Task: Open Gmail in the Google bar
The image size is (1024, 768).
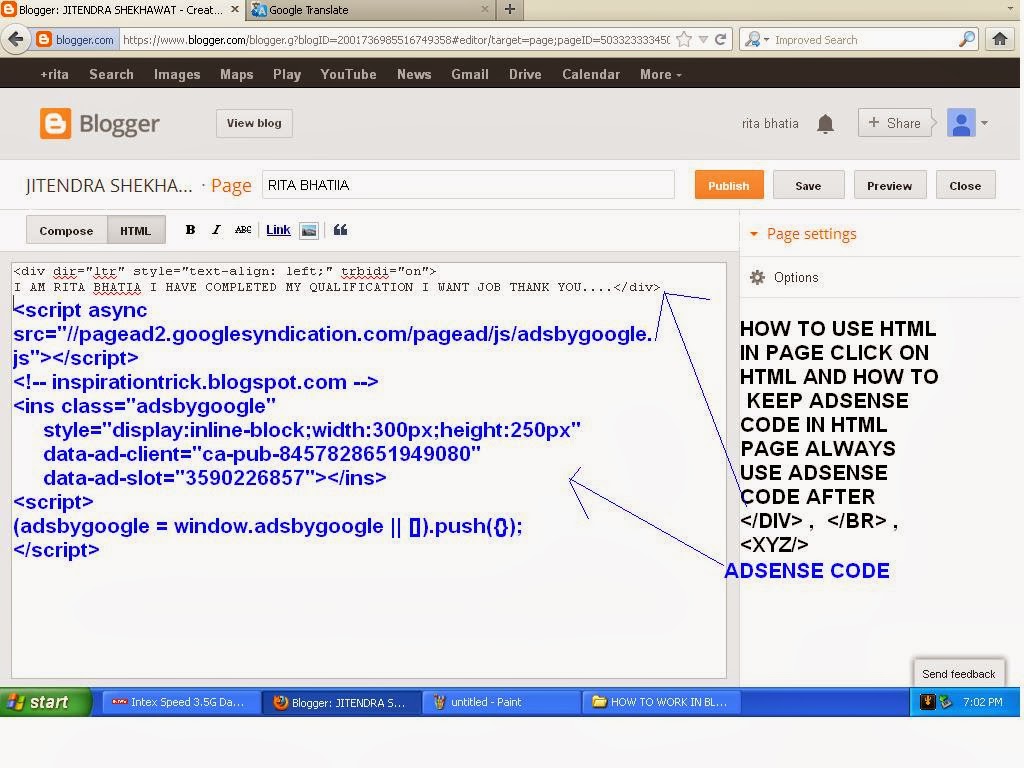Action: point(470,74)
